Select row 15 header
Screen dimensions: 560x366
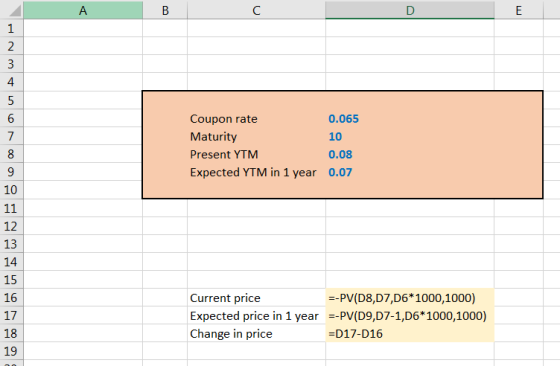[x=11, y=280]
